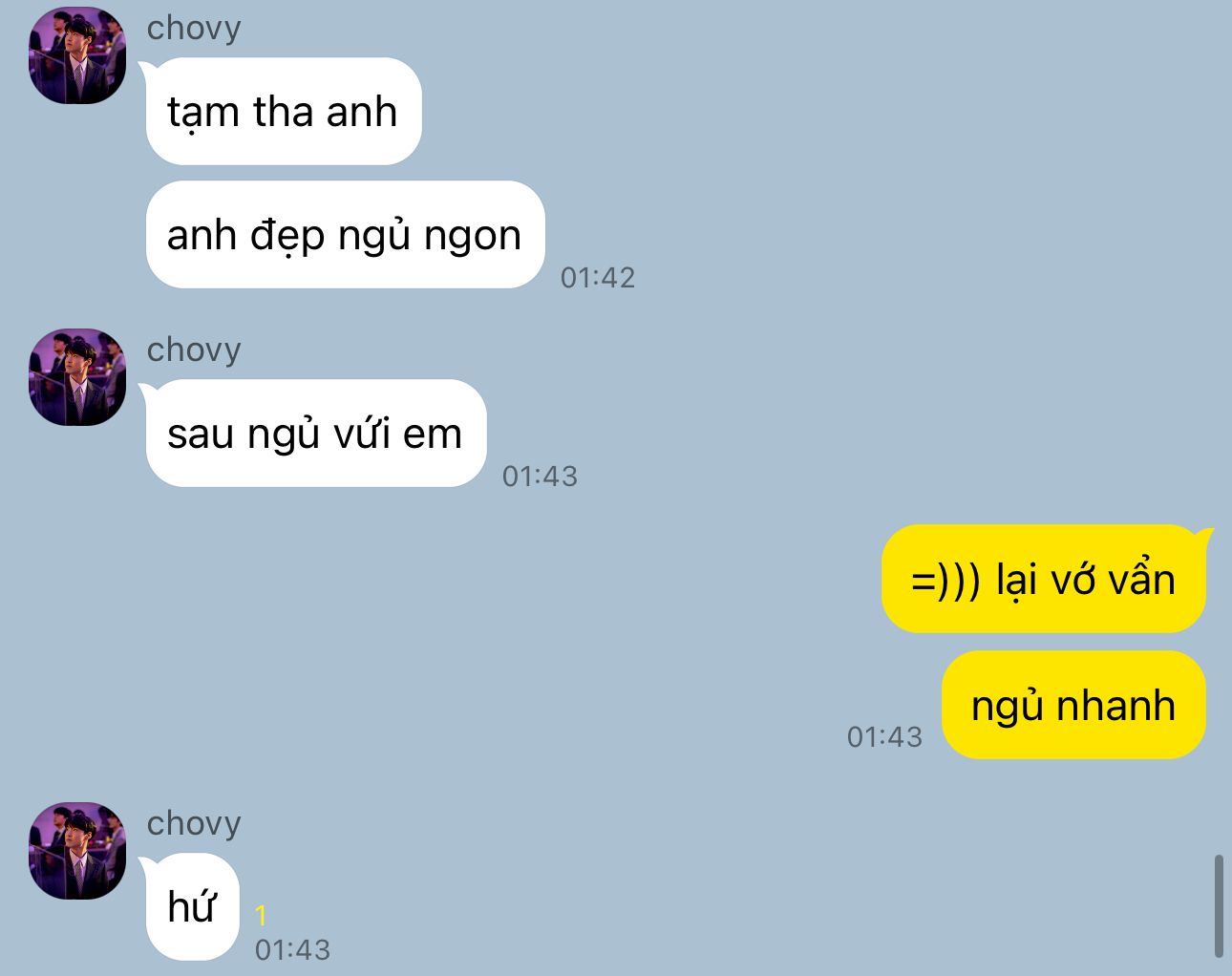Click the 'hứ' message bubble
Screen dimensions: 1232x976
pyautogui.click(x=191, y=907)
